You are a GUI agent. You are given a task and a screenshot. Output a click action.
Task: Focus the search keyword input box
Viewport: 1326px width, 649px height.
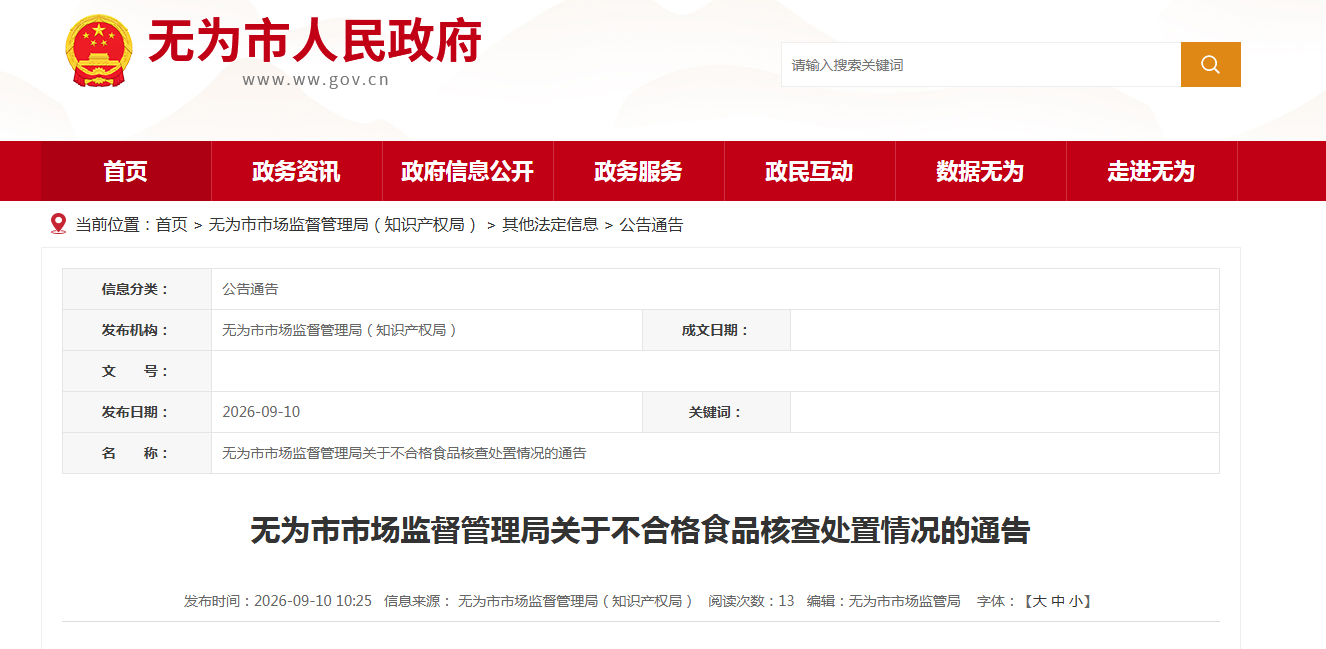pos(981,65)
